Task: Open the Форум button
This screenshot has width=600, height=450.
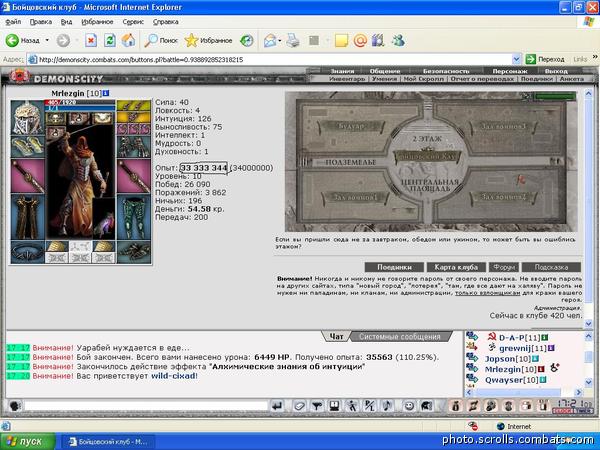Action: 504,267
